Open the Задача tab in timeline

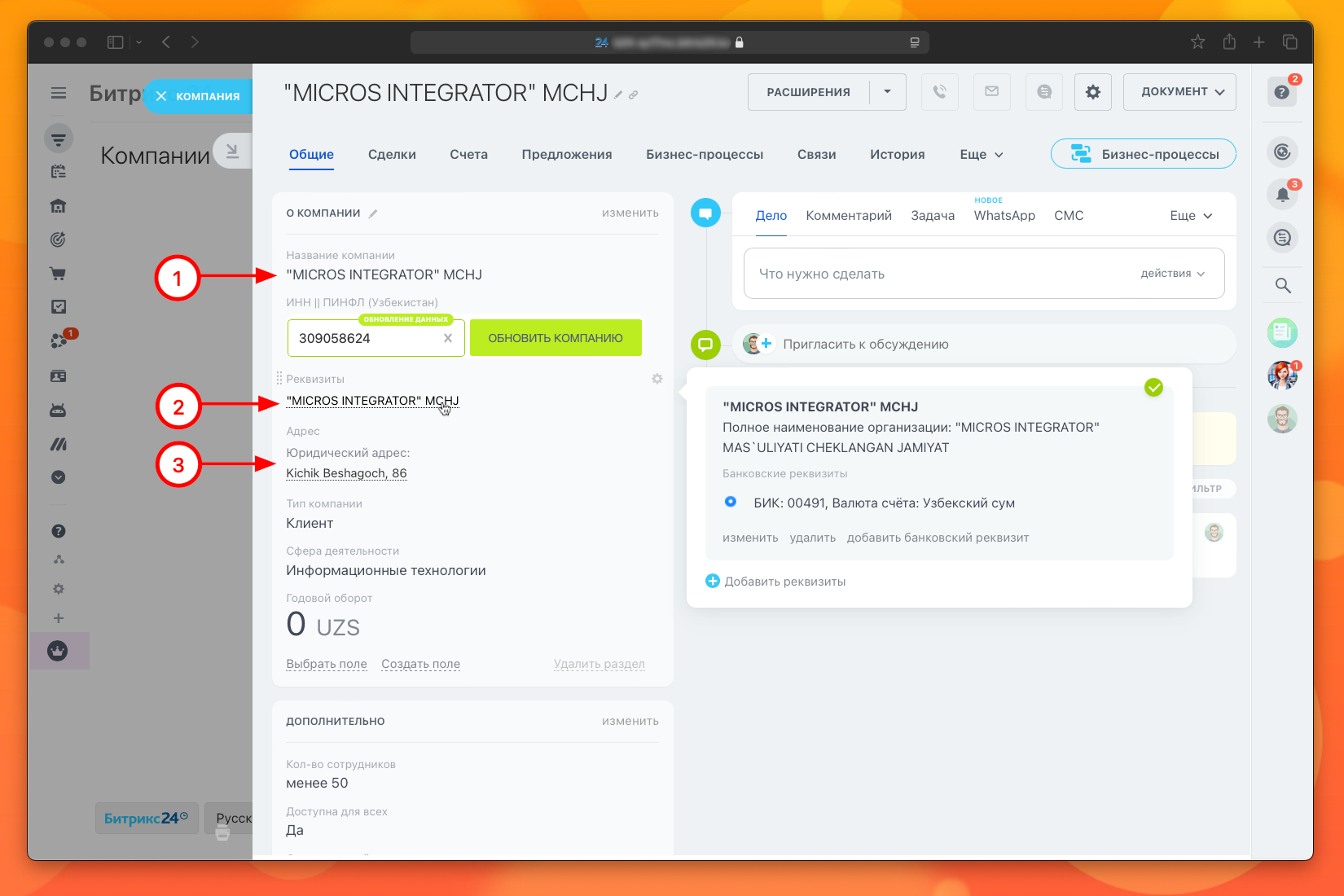click(x=933, y=216)
